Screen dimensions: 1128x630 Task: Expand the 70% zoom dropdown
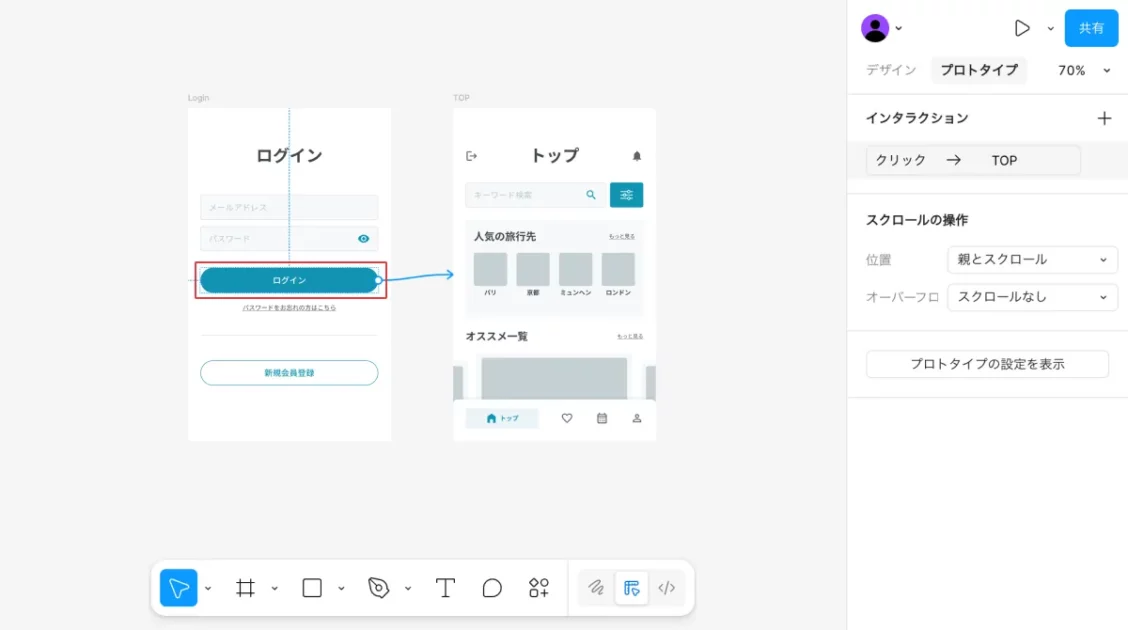pos(1084,70)
